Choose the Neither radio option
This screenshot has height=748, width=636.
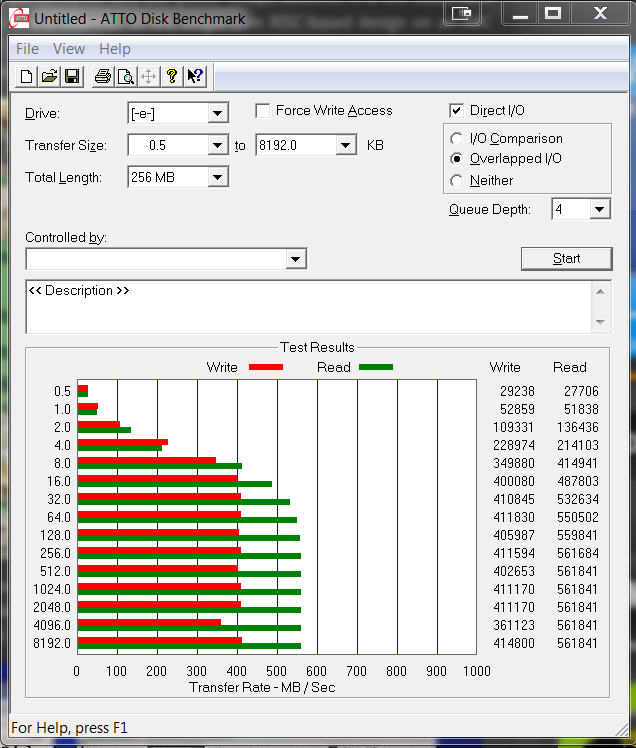click(457, 181)
